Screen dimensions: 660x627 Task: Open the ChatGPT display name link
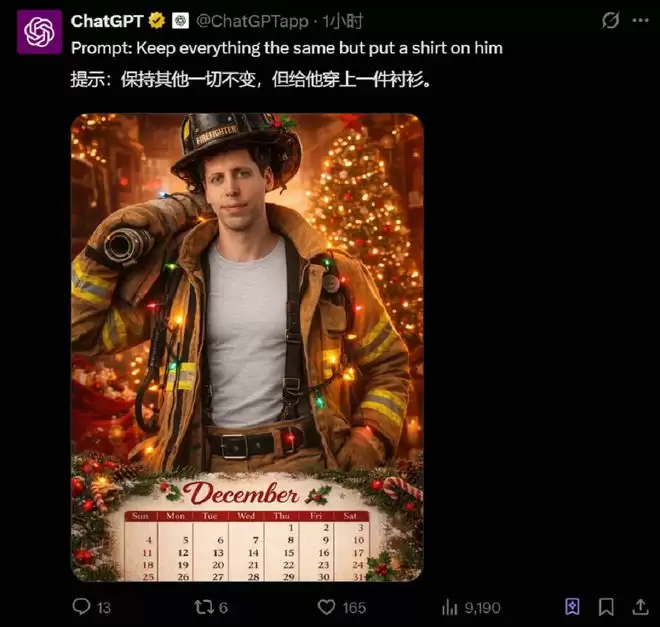tap(107, 20)
